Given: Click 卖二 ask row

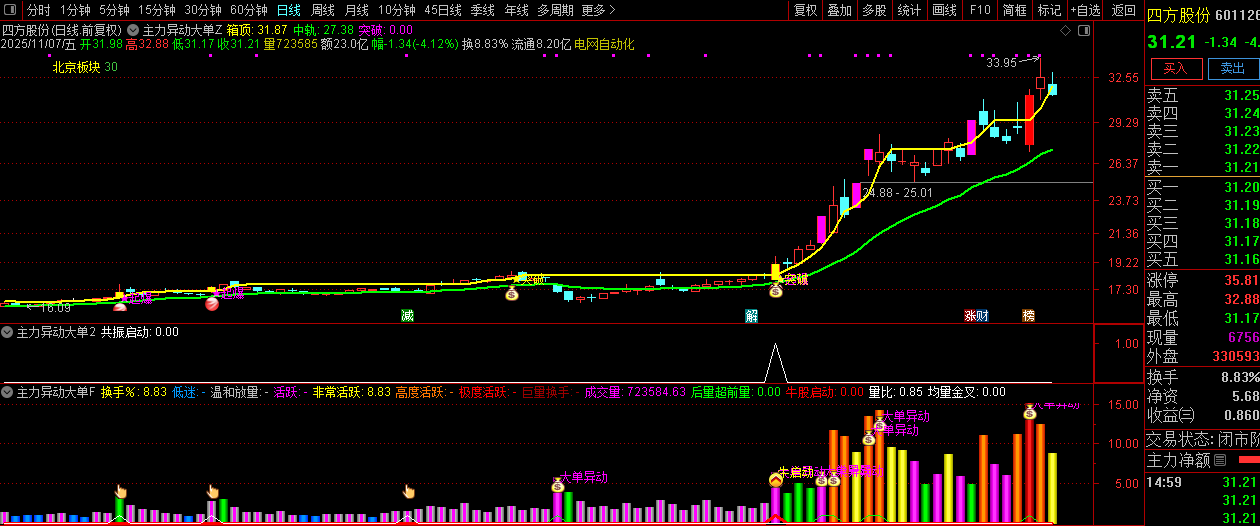Looking at the screenshot, I should pyautogui.click(x=1202, y=149).
